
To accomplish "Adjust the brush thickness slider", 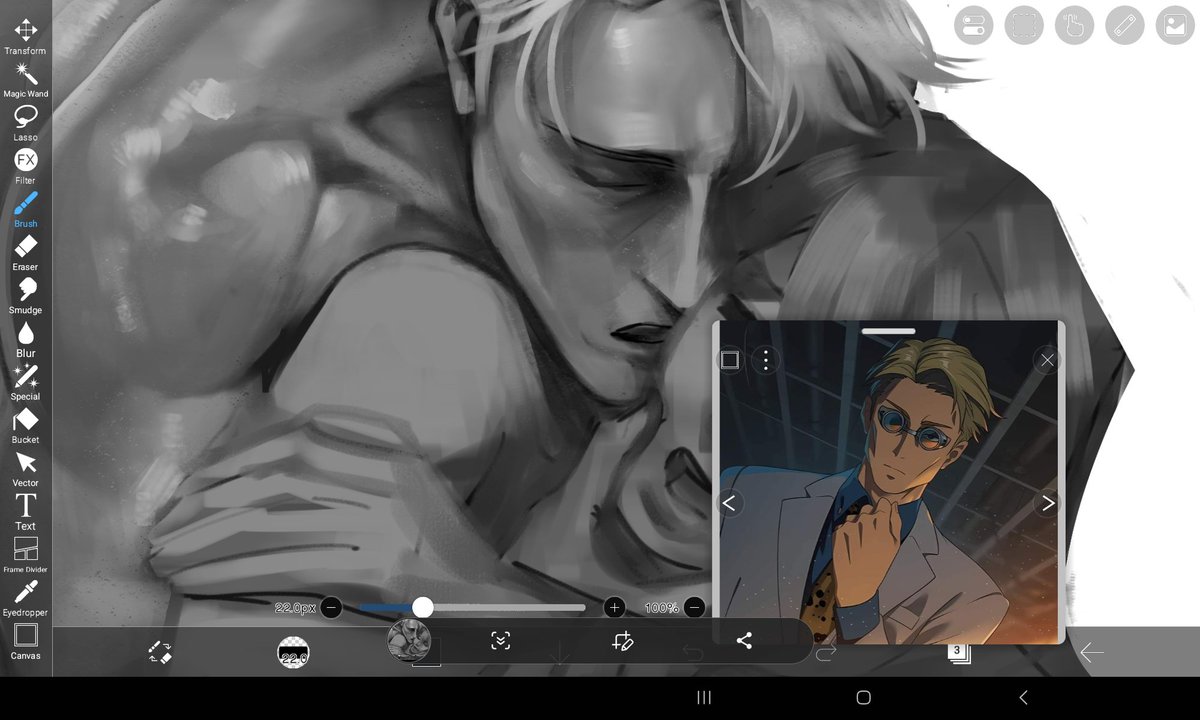I will coord(472,607).
